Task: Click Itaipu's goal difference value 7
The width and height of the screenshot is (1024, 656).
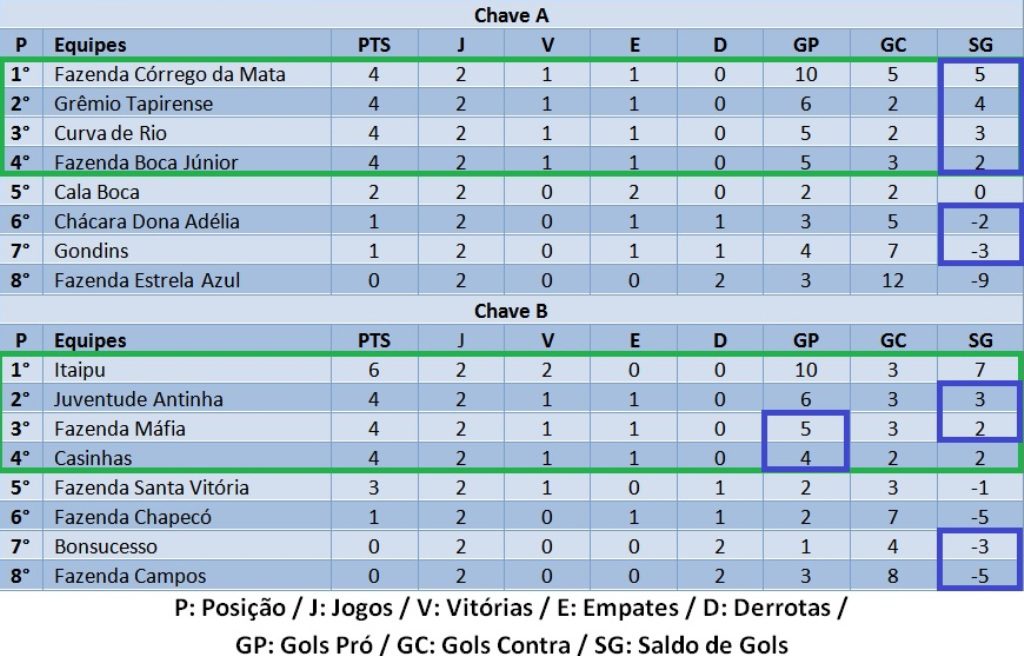Action: click(x=980, y=370)
